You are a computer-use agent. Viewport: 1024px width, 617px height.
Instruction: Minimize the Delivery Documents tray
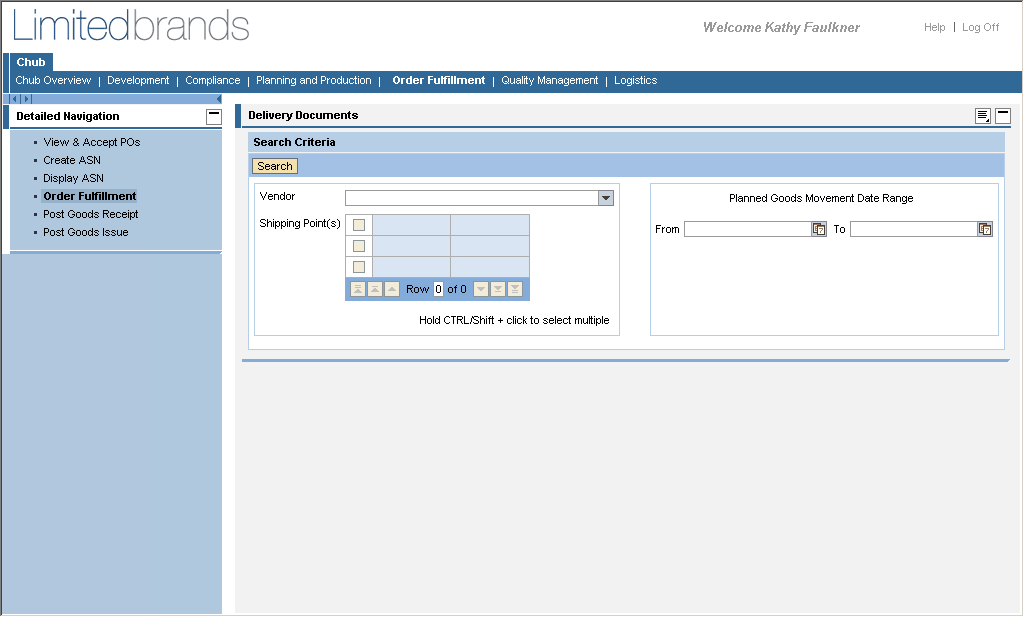click(1003, 116)
